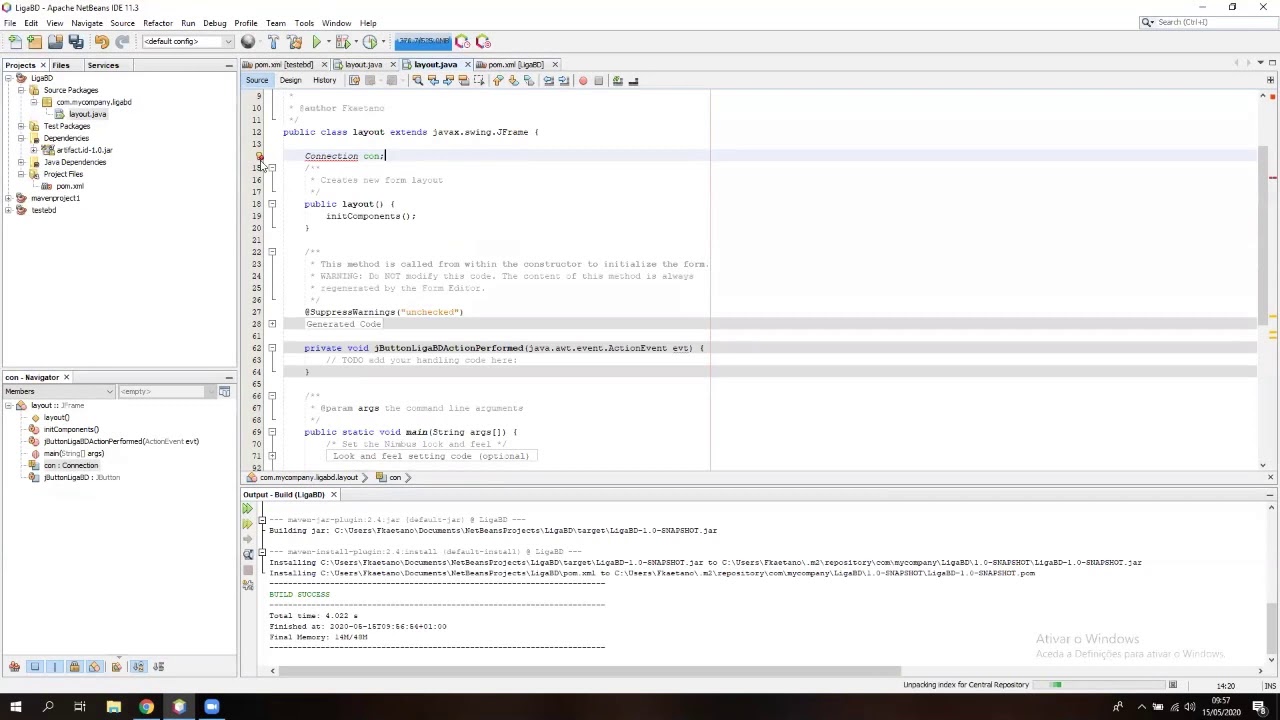Screen dimensions: 1280x720
Task: Open the empty filter combo box in Navigator
Action: pos(166,391)
